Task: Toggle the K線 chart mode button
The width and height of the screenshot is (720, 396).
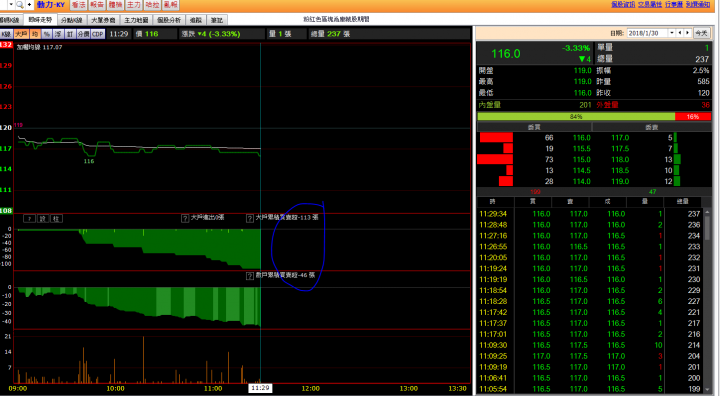Action: pos(6,34)
